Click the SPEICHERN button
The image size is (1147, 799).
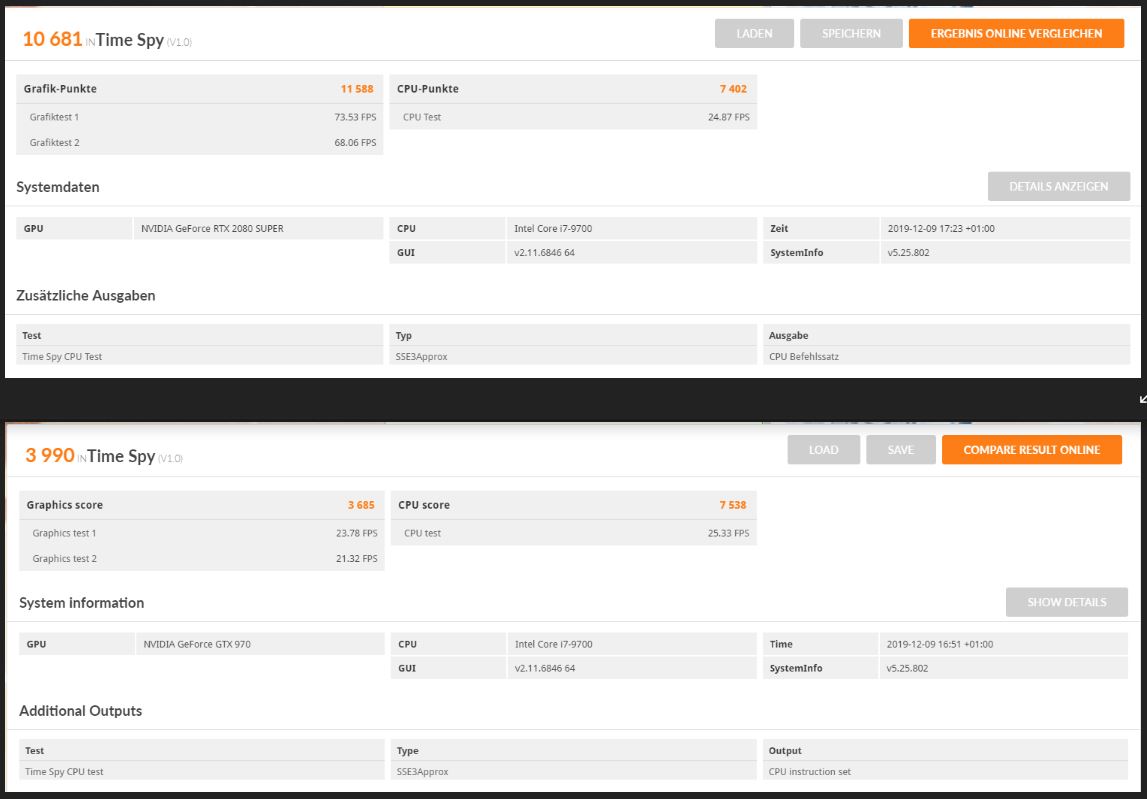tap(851, 34)
